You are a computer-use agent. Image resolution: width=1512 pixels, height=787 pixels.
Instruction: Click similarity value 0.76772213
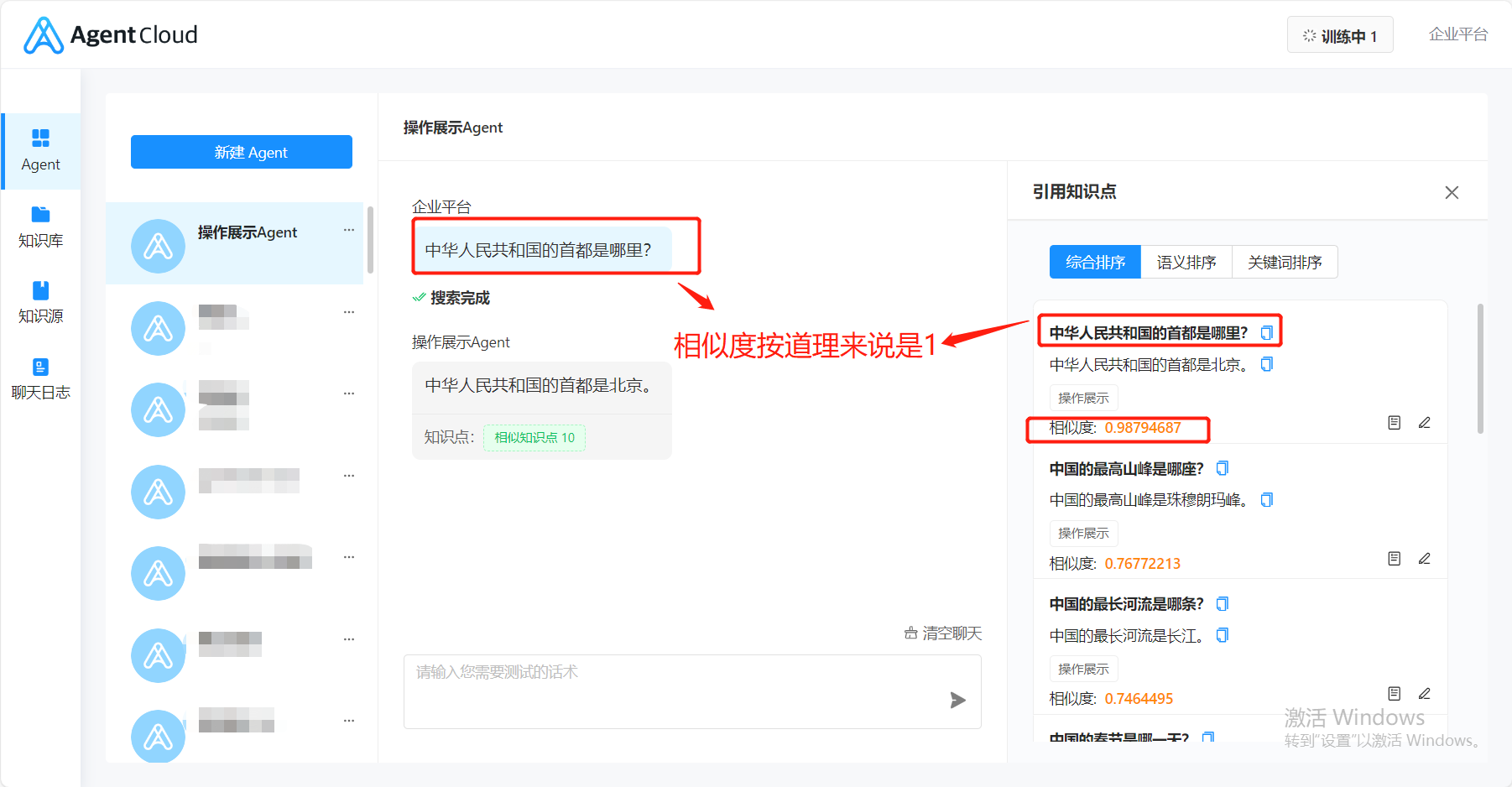pos(1142,564)
